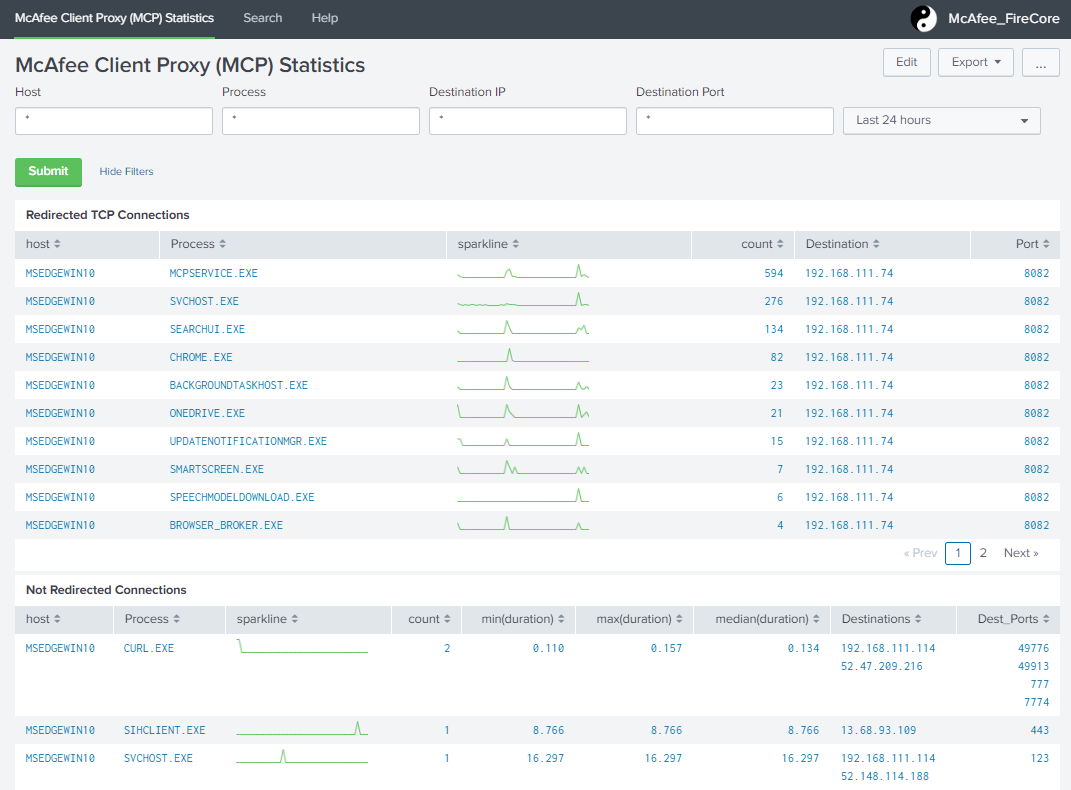Screen dimensions: 1071x790
Task: Click BROWSER_BROKER.EXE process cell
Action: [x=226, y=525]
